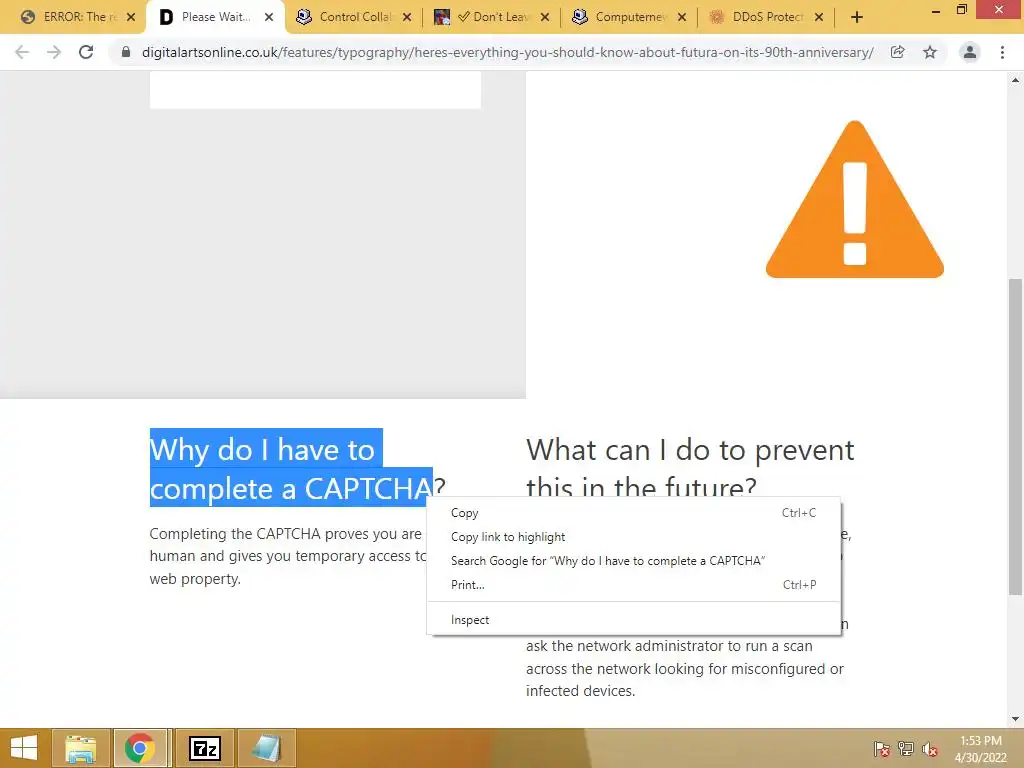The height and width of the screenshot is (768, 1024).
Task: Choose Inspect from the context menu
Action: click(x=633, y=620)
